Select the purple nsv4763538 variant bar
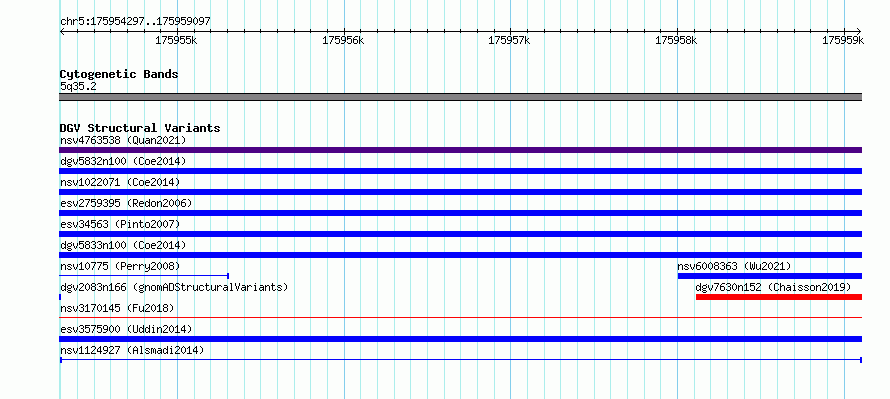 coord(460,150)
